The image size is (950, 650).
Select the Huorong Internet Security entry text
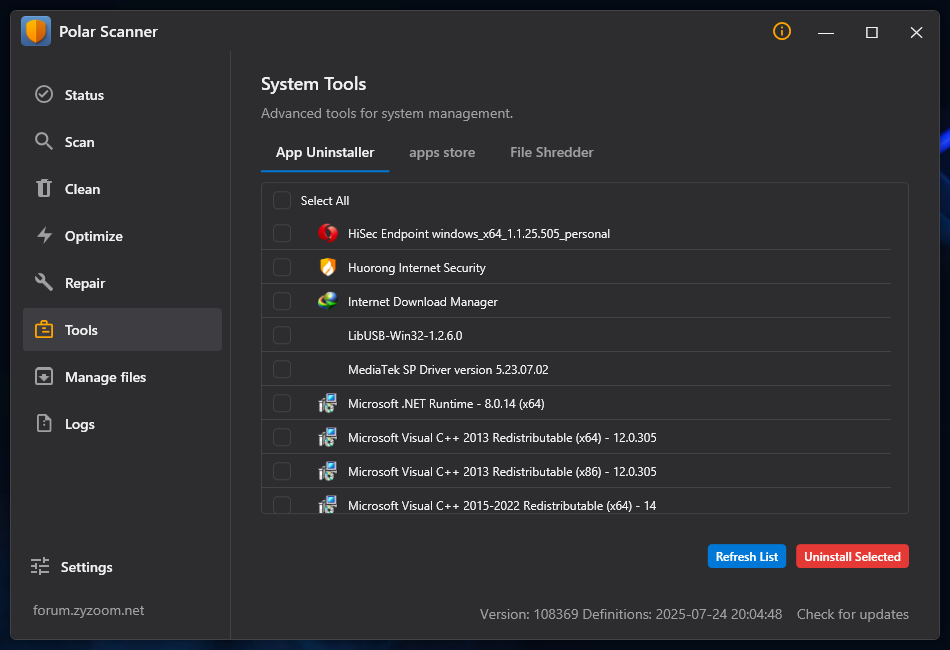coord(417,268)
